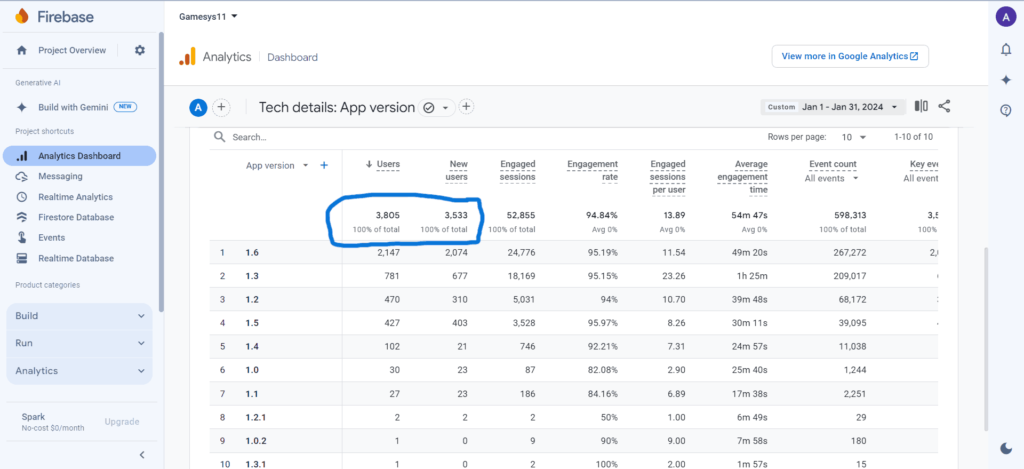Collapse the sidebar navigation chevron

pos(141,455)
